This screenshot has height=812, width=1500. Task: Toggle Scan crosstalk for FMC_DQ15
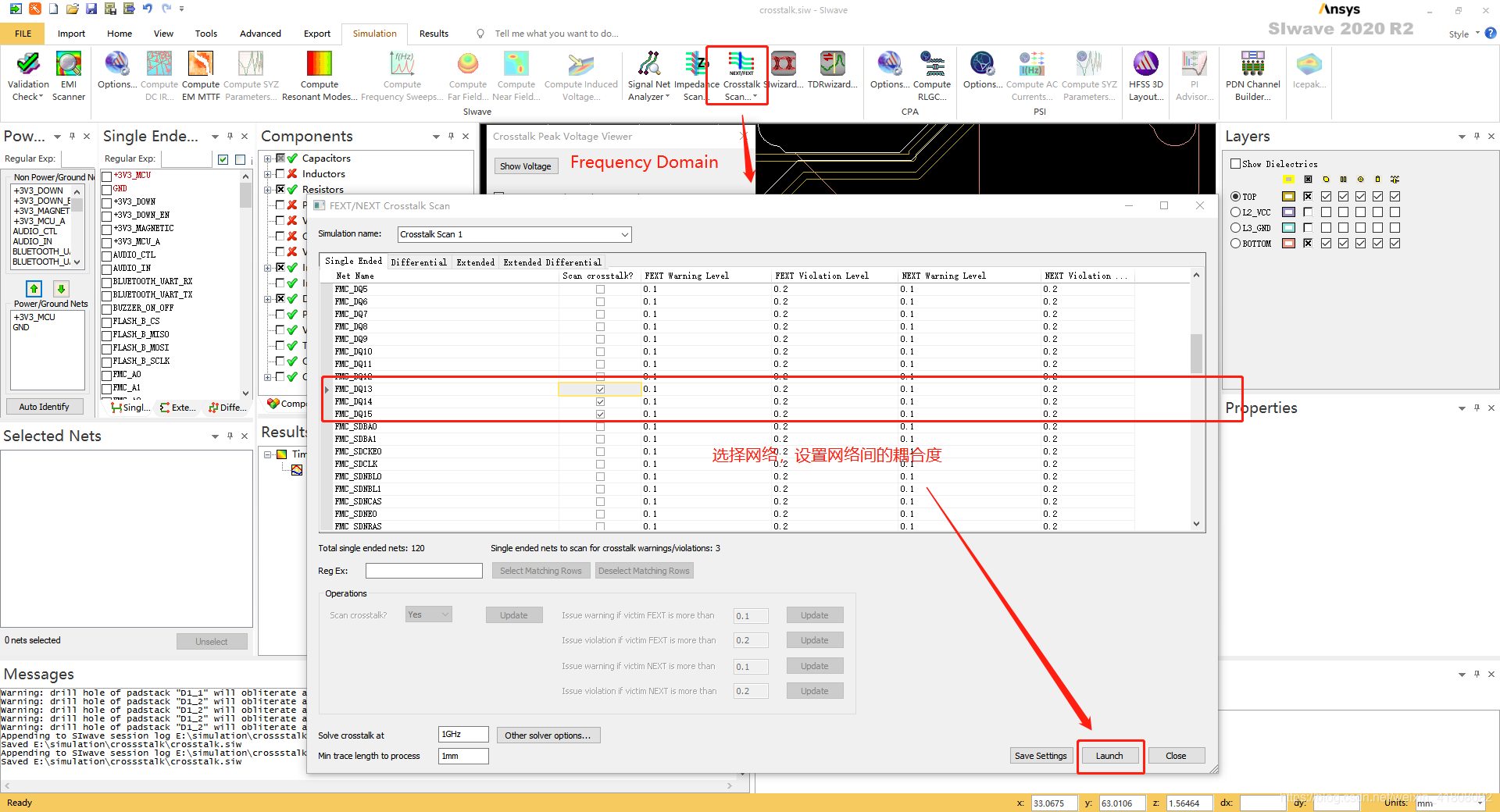[600, 414]
